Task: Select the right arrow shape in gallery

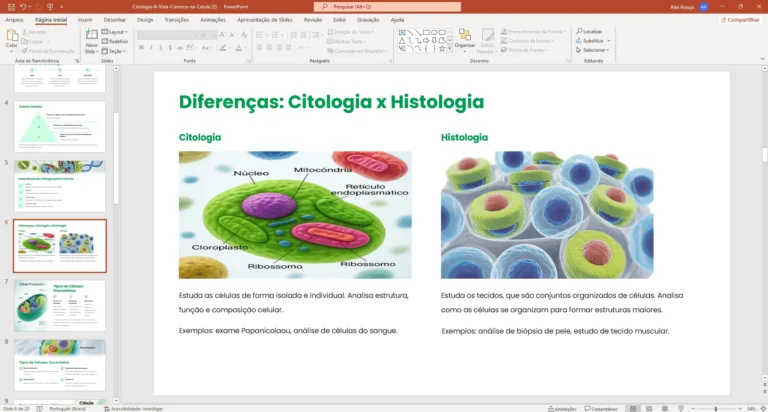Action: (426, 41)
